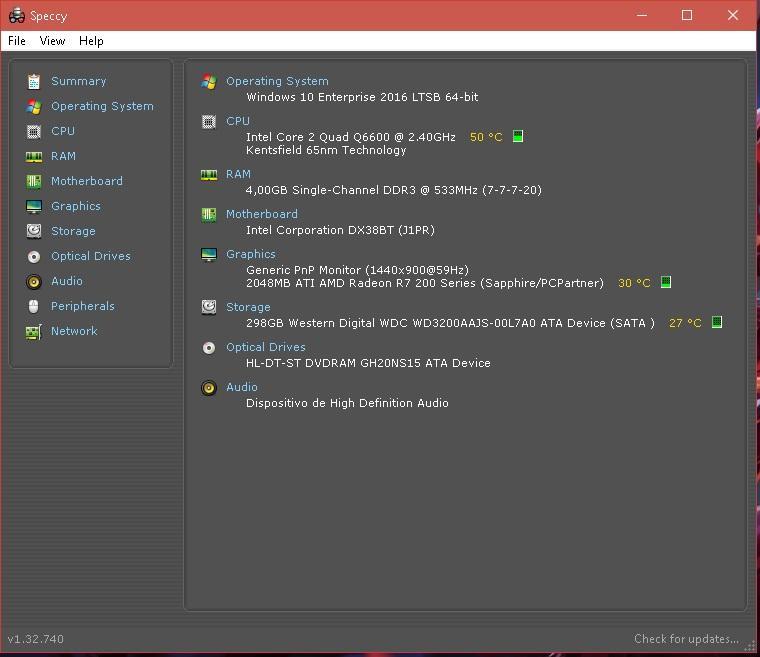Click the 27 °C drive temperature value
The height and width of the screenshot is (657, 760).
pos(685,323)
